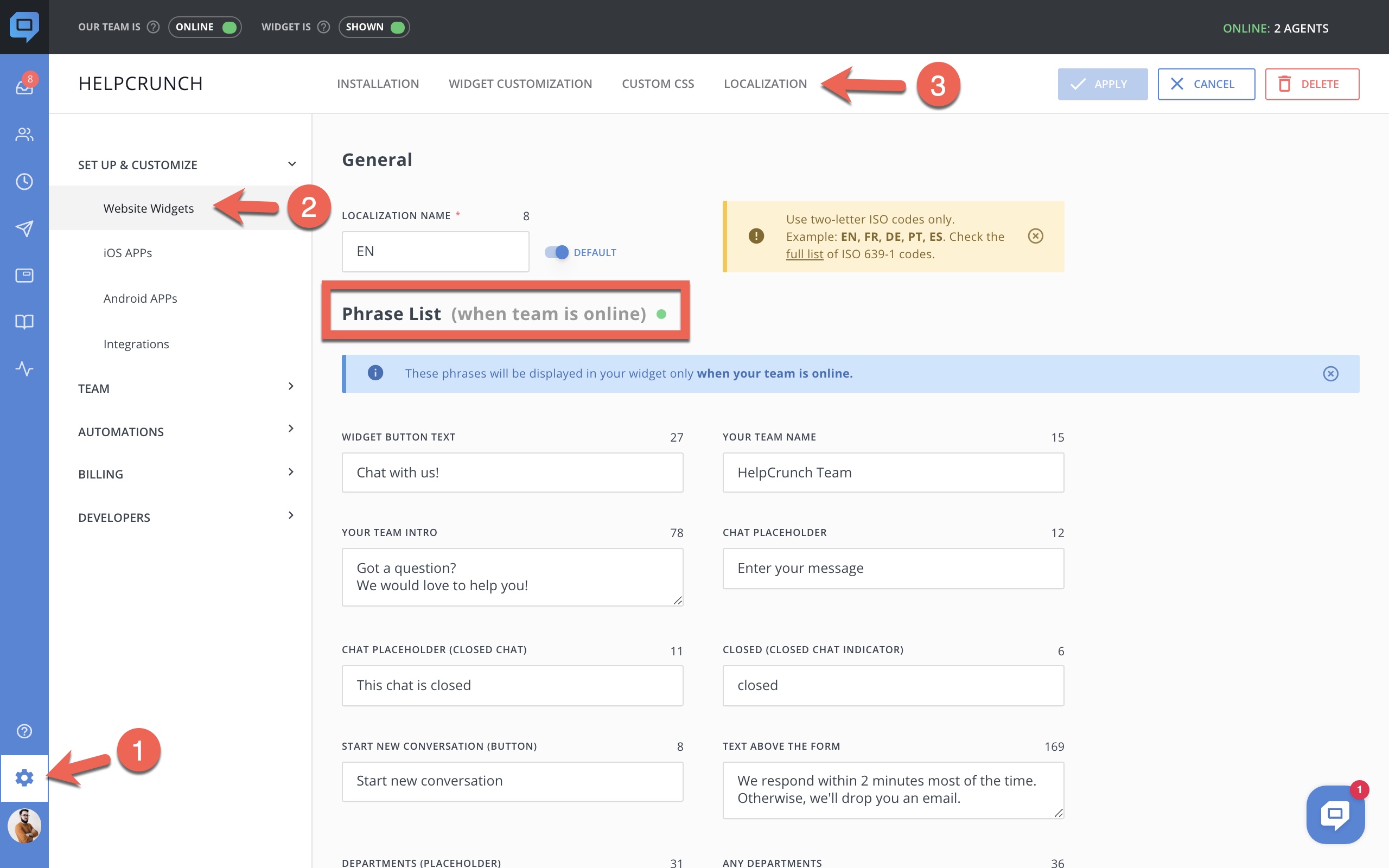
Task: Collapse the SET UP & CUSTOMIZE section
Action: 292,164
